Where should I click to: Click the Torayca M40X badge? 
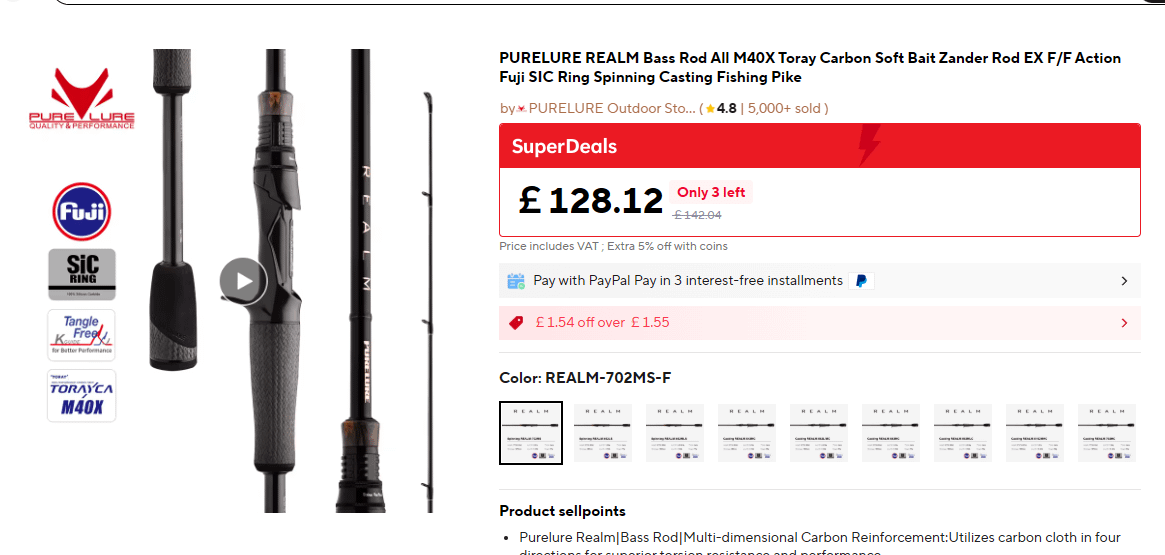tap(82, 396)
